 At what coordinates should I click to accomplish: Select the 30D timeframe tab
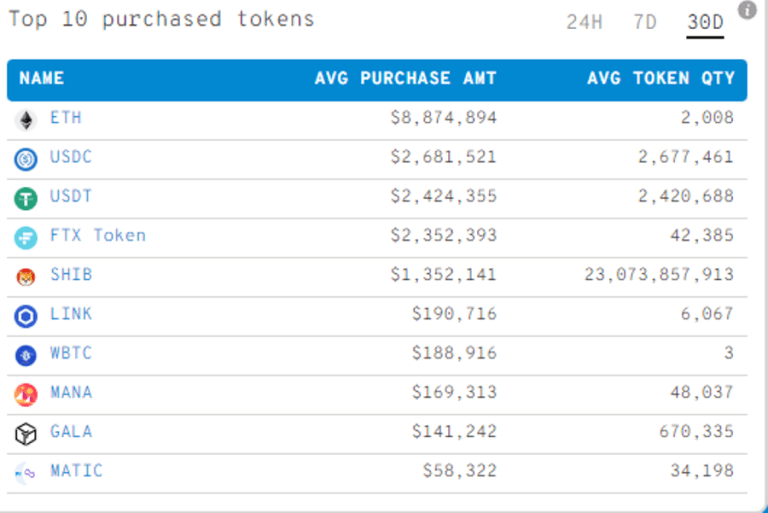tap(705, 22)
